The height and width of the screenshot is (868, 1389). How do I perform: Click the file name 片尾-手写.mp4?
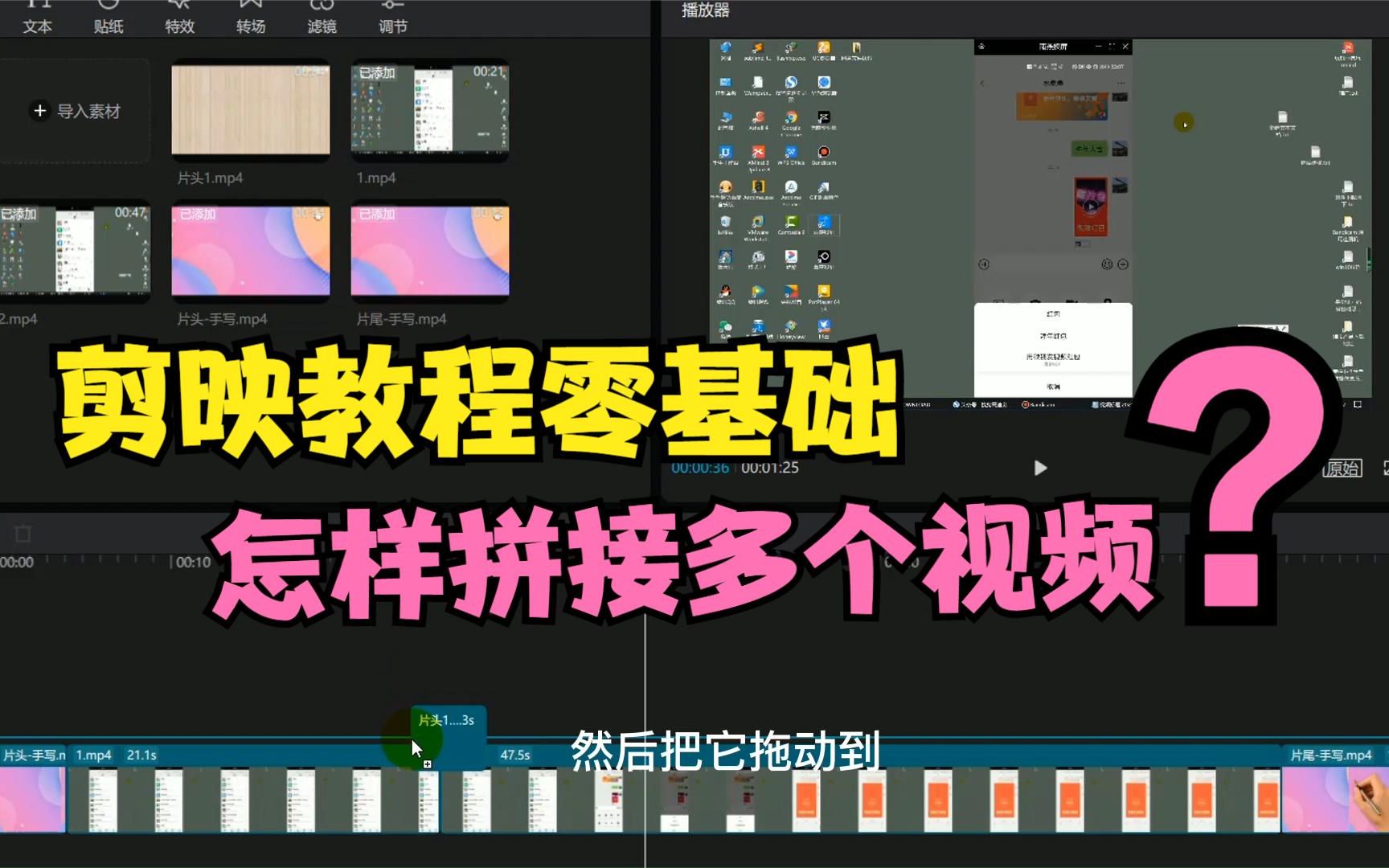point(401,319)
